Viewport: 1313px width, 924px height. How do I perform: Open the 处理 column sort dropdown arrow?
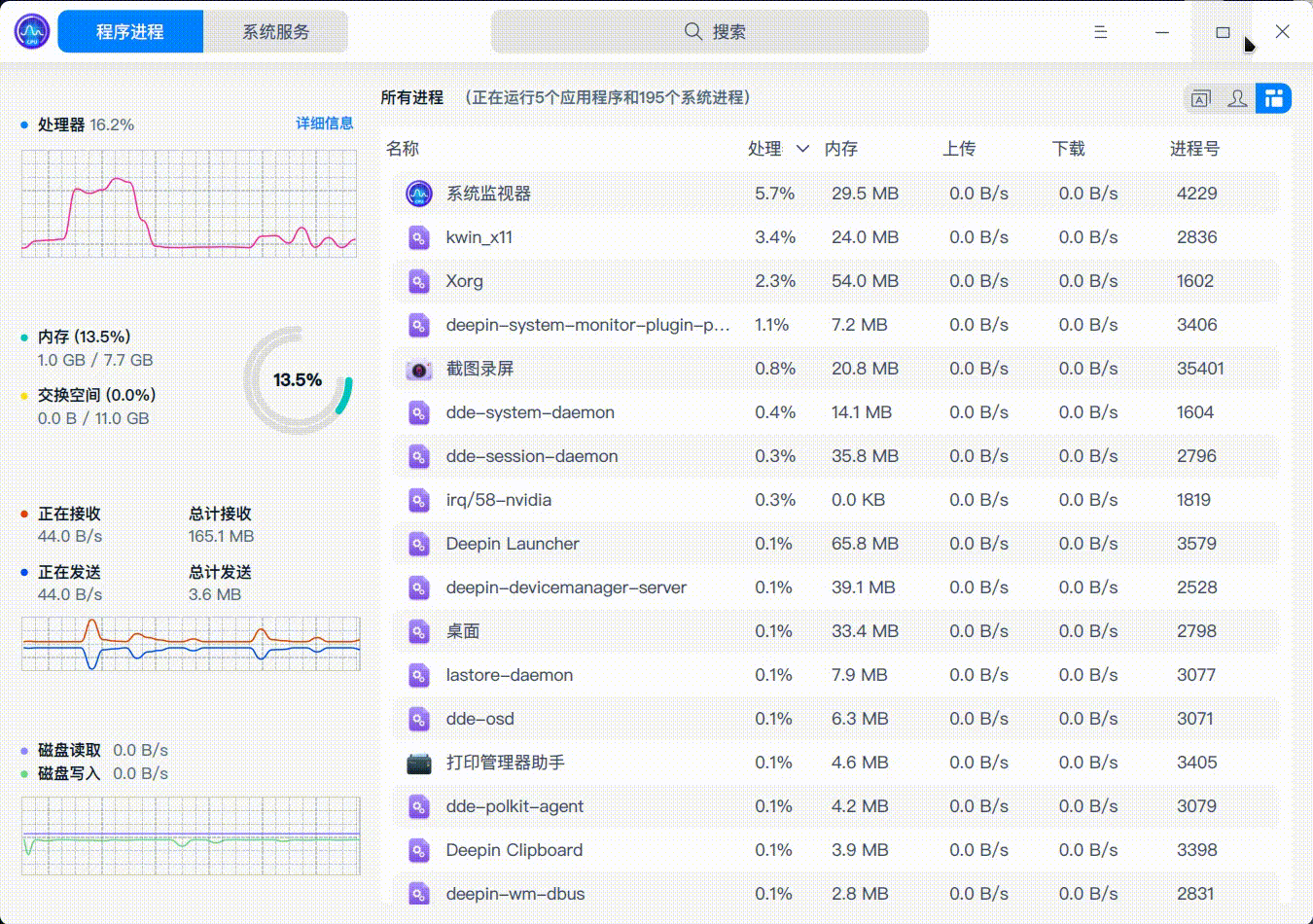click(x=801, y=149)
